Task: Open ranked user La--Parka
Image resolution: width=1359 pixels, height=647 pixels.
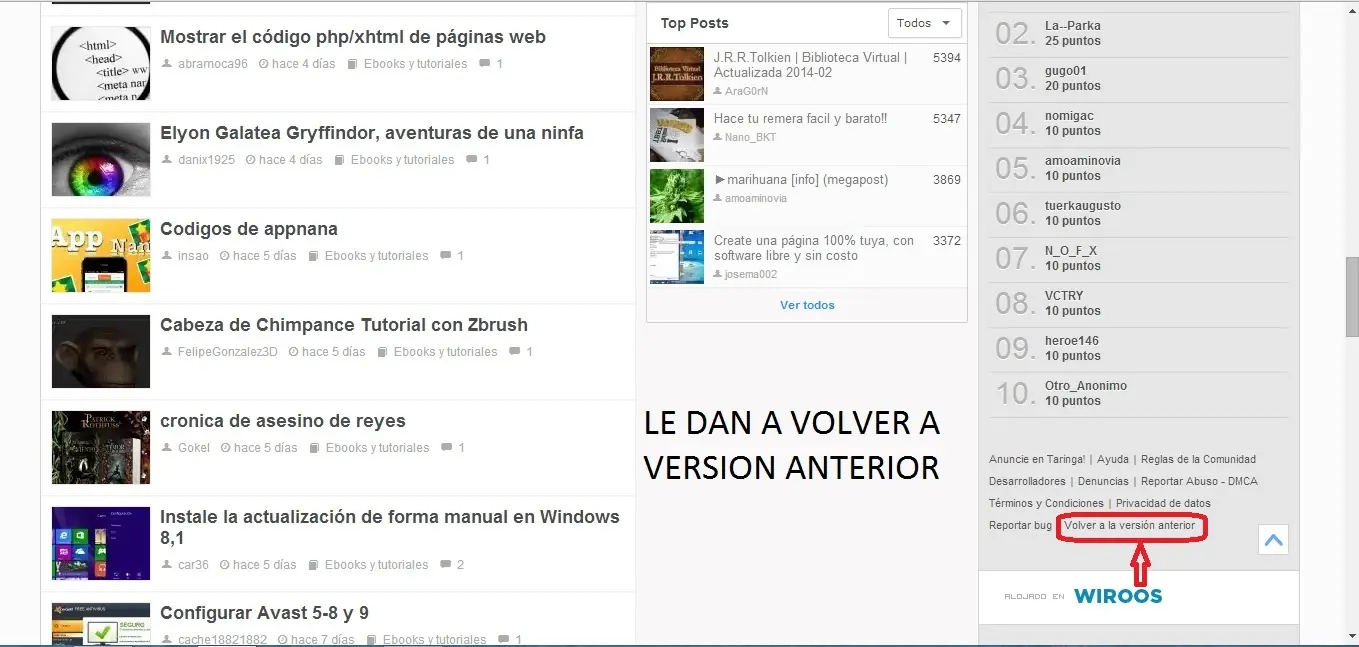Action: [1073, 26]
